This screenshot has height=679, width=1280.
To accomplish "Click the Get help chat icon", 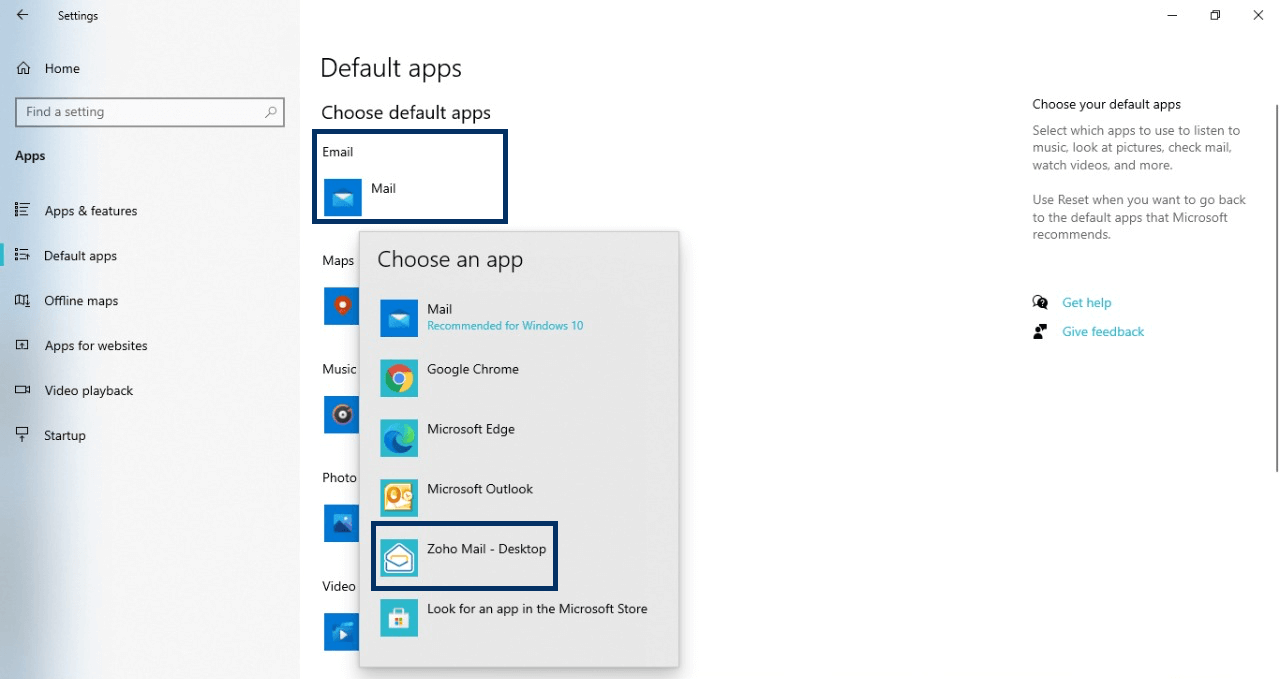I will click(x=1040, y=302).
